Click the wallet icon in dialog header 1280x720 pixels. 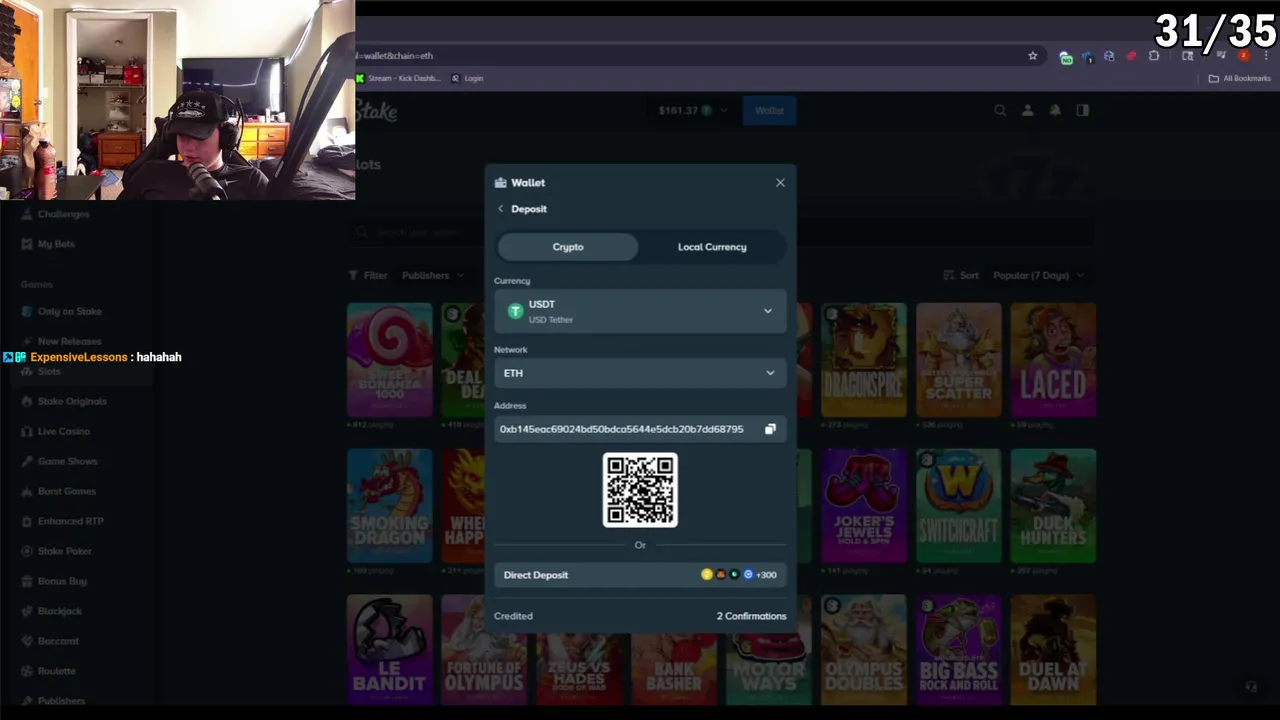pyautogui.click(x=500, y=183)
